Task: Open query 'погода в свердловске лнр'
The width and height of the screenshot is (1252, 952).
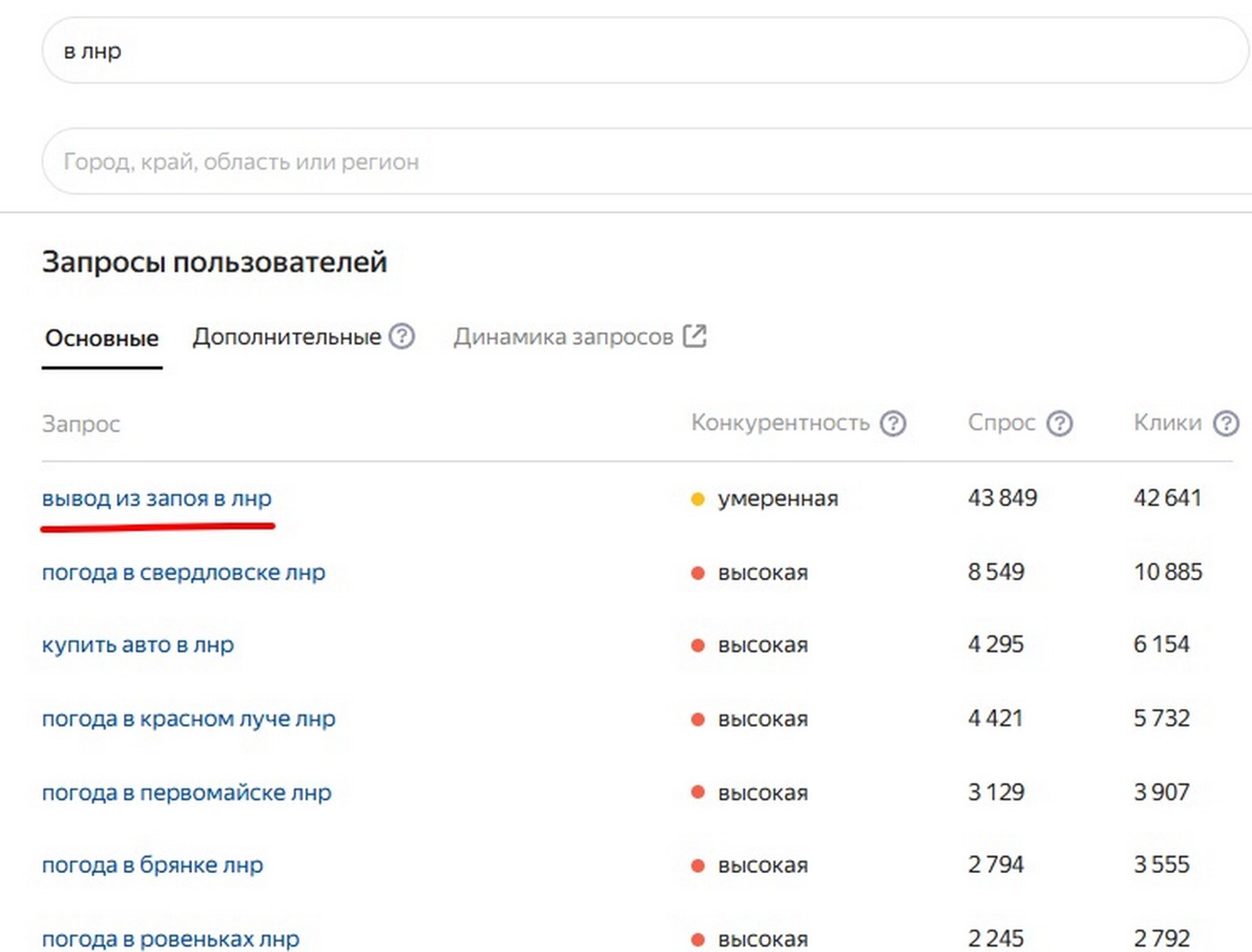Action: 183,572
